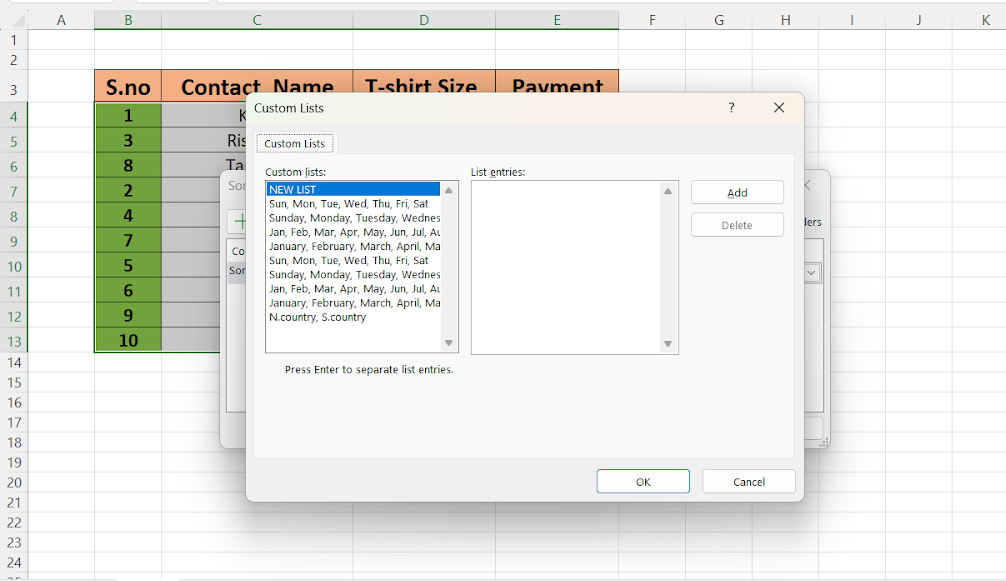1006x581 pixels.
Task: Select cell B4 containing value 1
Action: [127, 115]
